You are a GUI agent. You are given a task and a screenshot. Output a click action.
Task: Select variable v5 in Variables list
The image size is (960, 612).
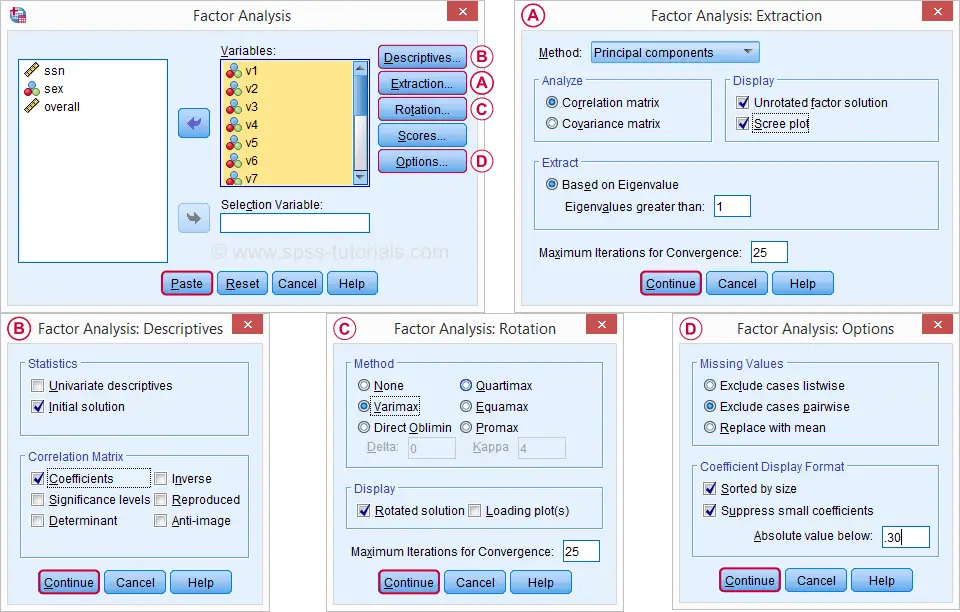pos(242,143)
